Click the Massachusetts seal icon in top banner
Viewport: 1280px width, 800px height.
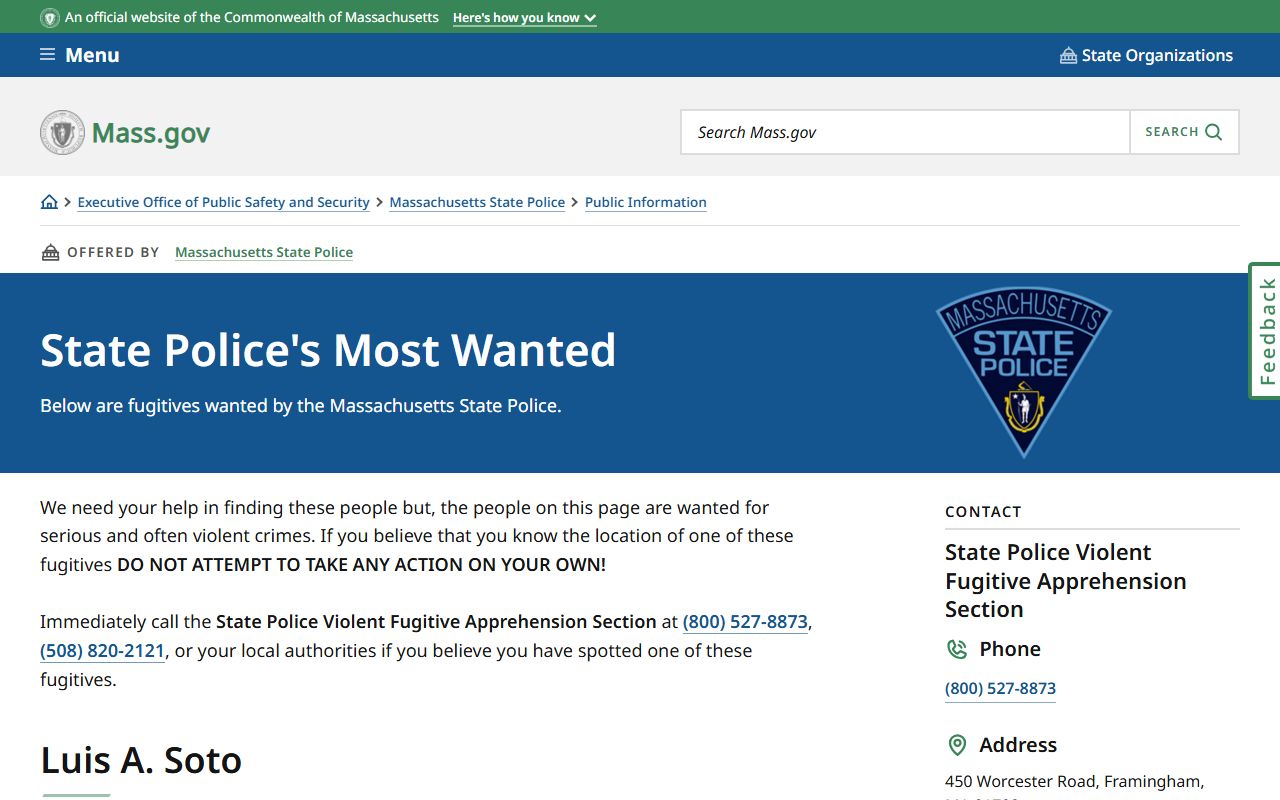point(50,18)
